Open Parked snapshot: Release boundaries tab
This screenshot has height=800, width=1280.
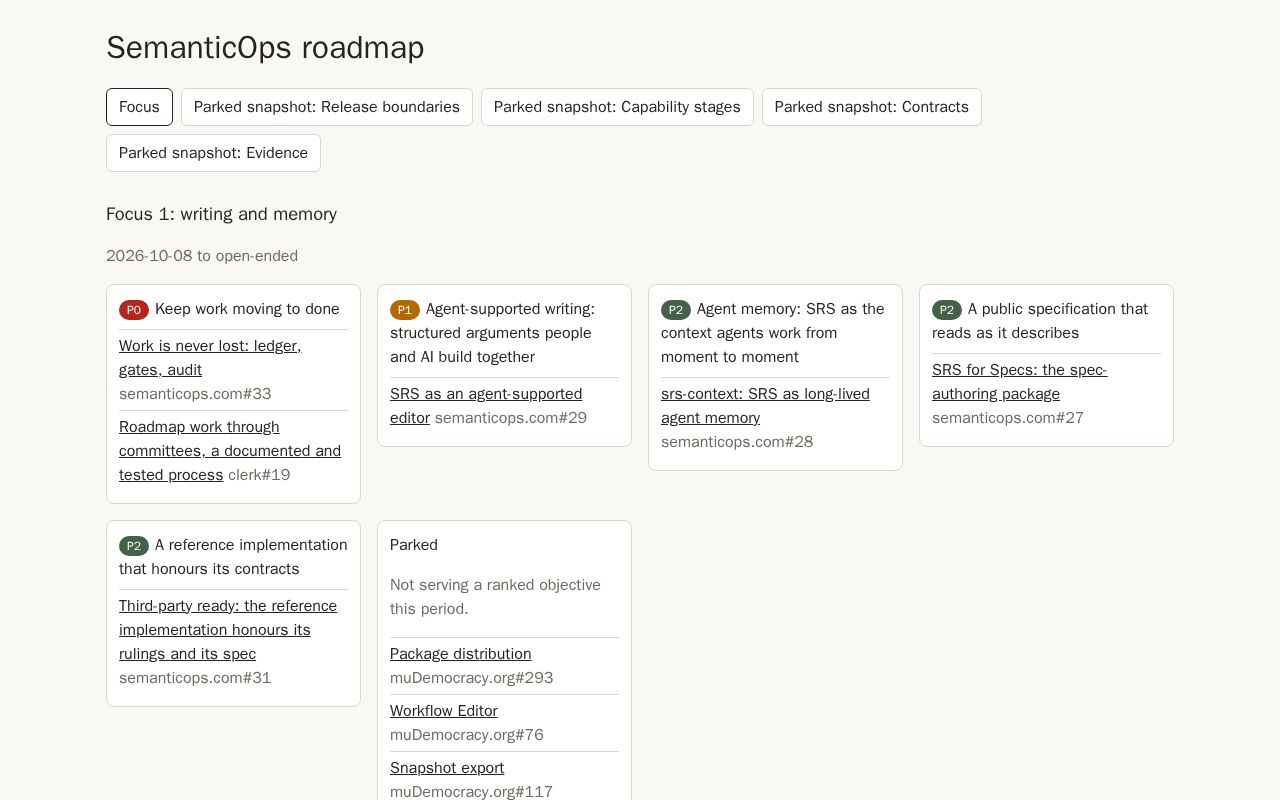(327, 107)
